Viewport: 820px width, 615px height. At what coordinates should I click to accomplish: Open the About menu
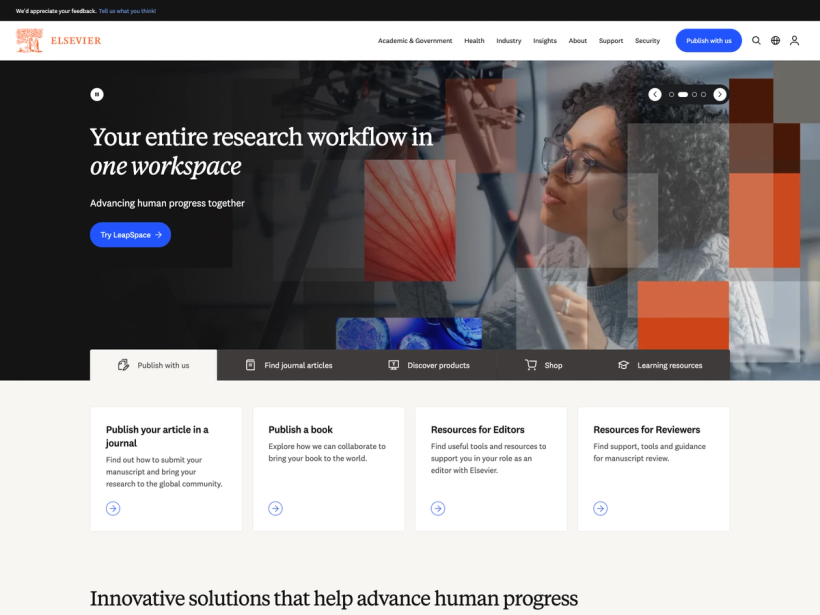pos(578,40)
